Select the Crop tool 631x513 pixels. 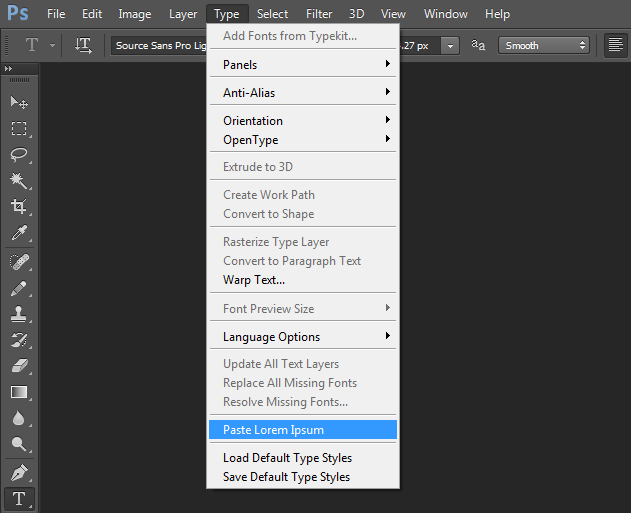(19, 206)
